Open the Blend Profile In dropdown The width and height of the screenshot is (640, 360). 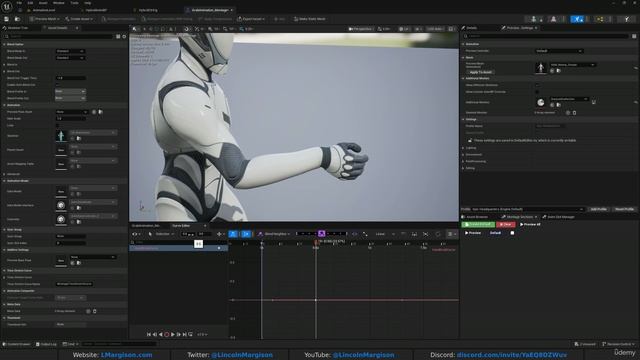pos(70,91)
